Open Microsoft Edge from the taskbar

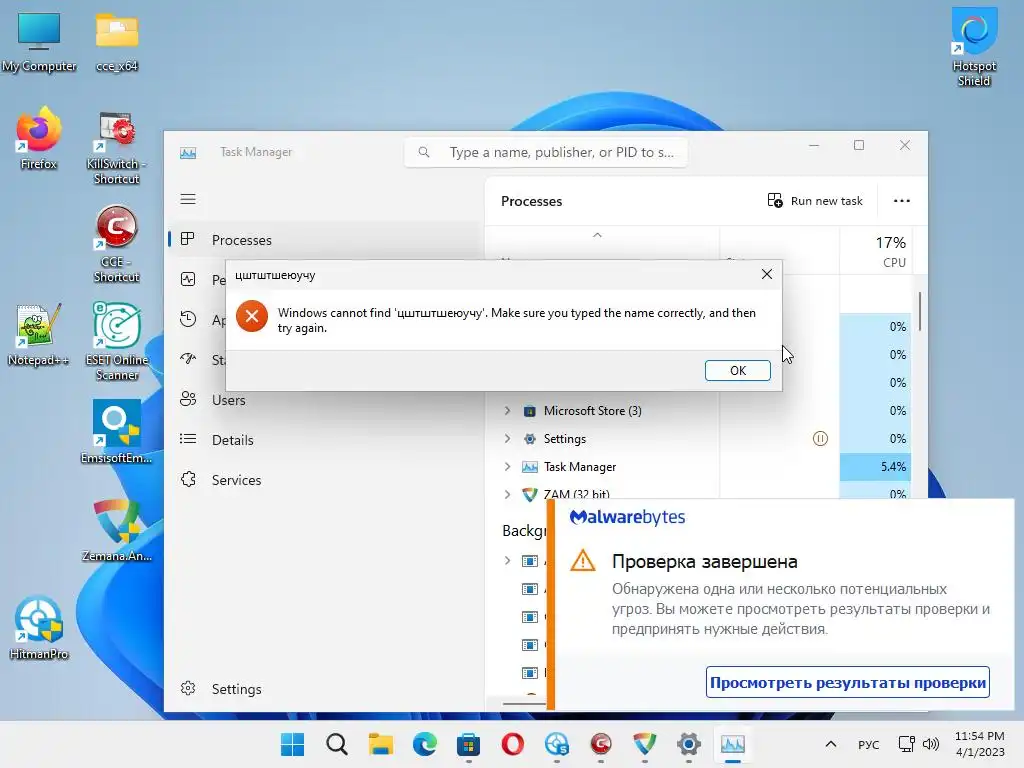point(424,744)
